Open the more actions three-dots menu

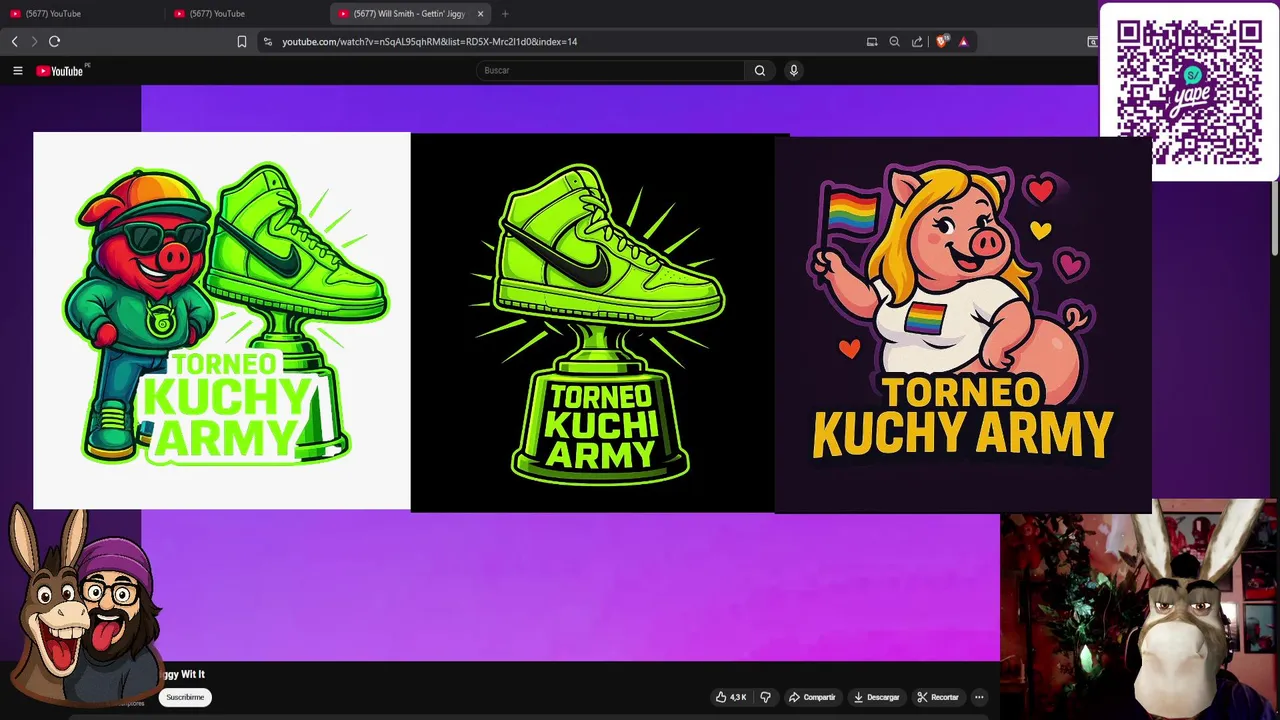click(979, 697)
